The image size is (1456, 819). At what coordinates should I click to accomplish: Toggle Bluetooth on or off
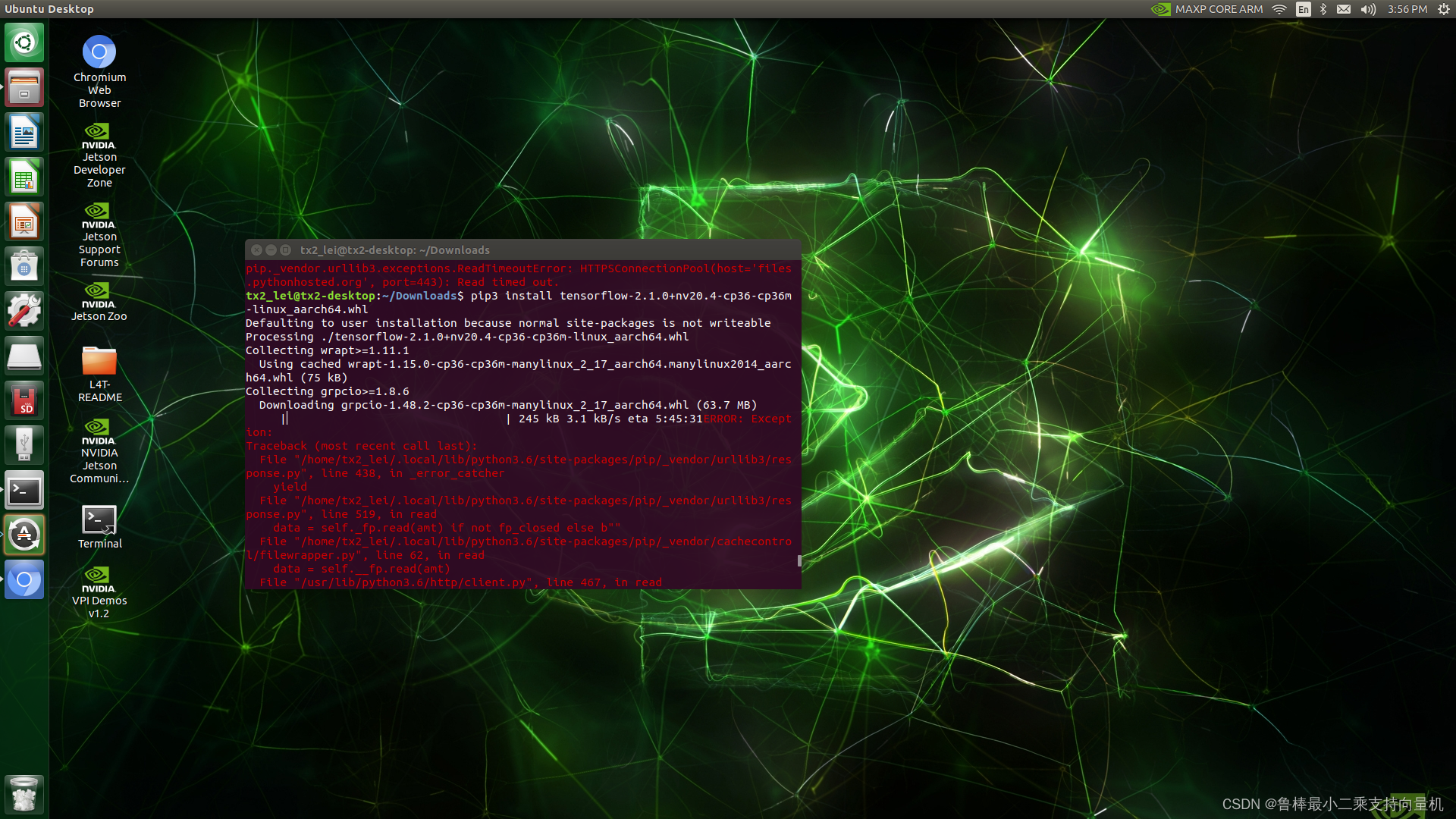click(1323, 10)
